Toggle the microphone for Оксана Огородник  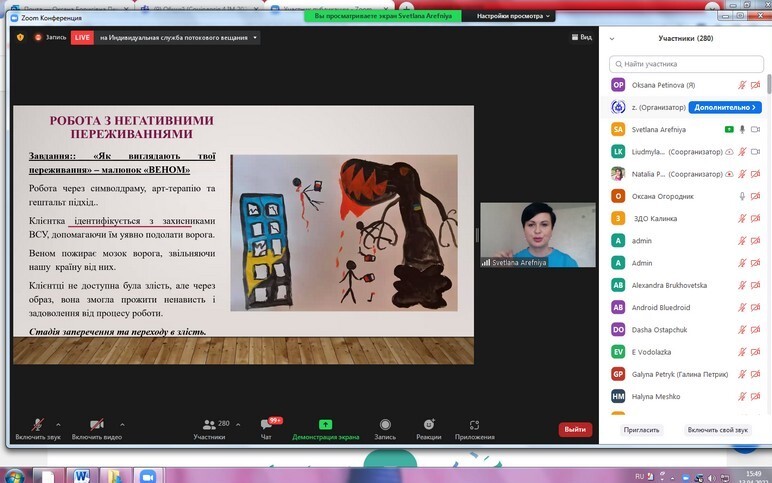coord(742,196)
